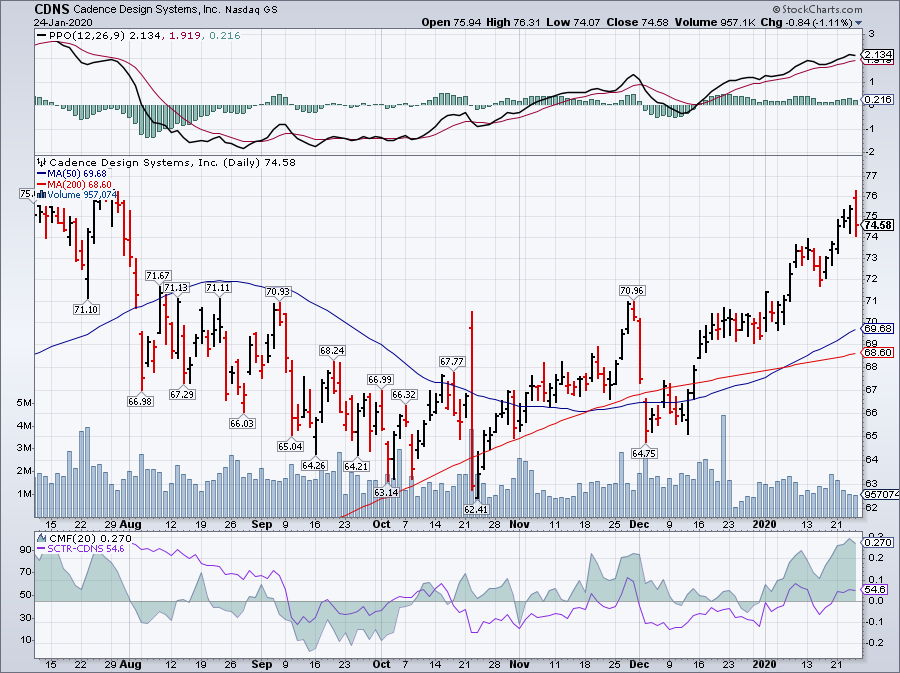Viewport: 900px width, 673px height.
Task: Click the 64.21 low price annotation
Action: (x=356, y=466)
